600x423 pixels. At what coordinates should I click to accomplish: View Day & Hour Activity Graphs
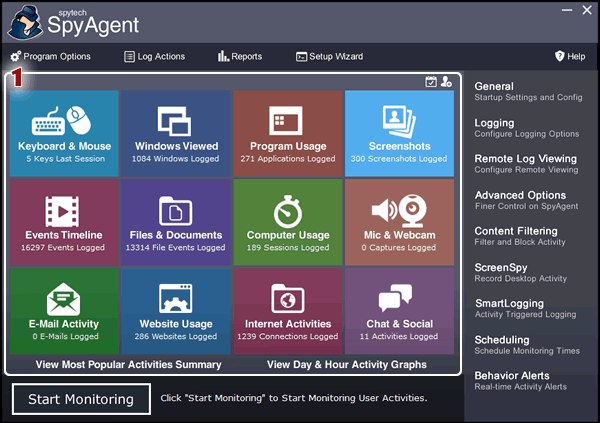pos(347,364)
